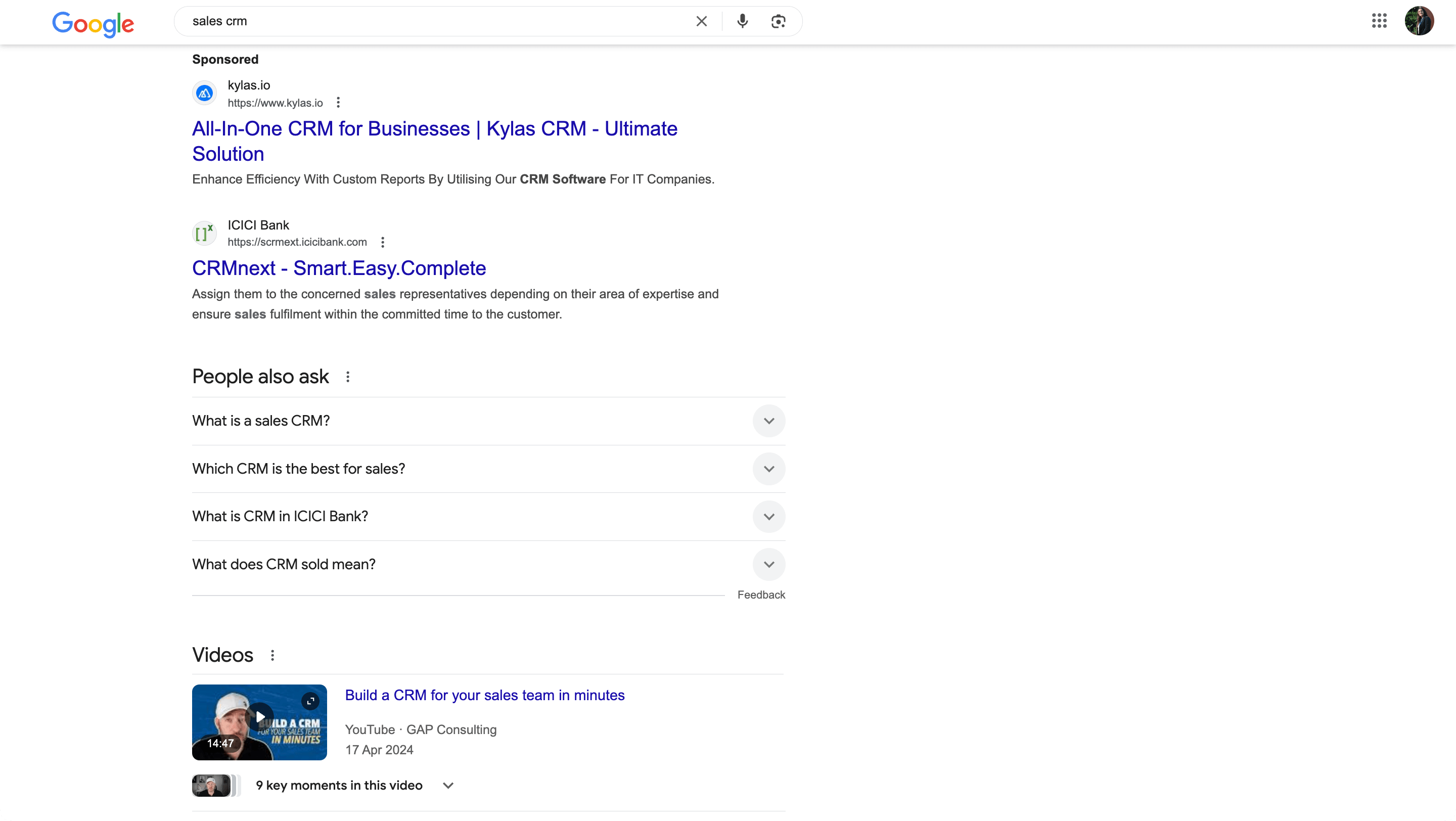Start voice search using the microphone icon

click(x=742, y=21)
